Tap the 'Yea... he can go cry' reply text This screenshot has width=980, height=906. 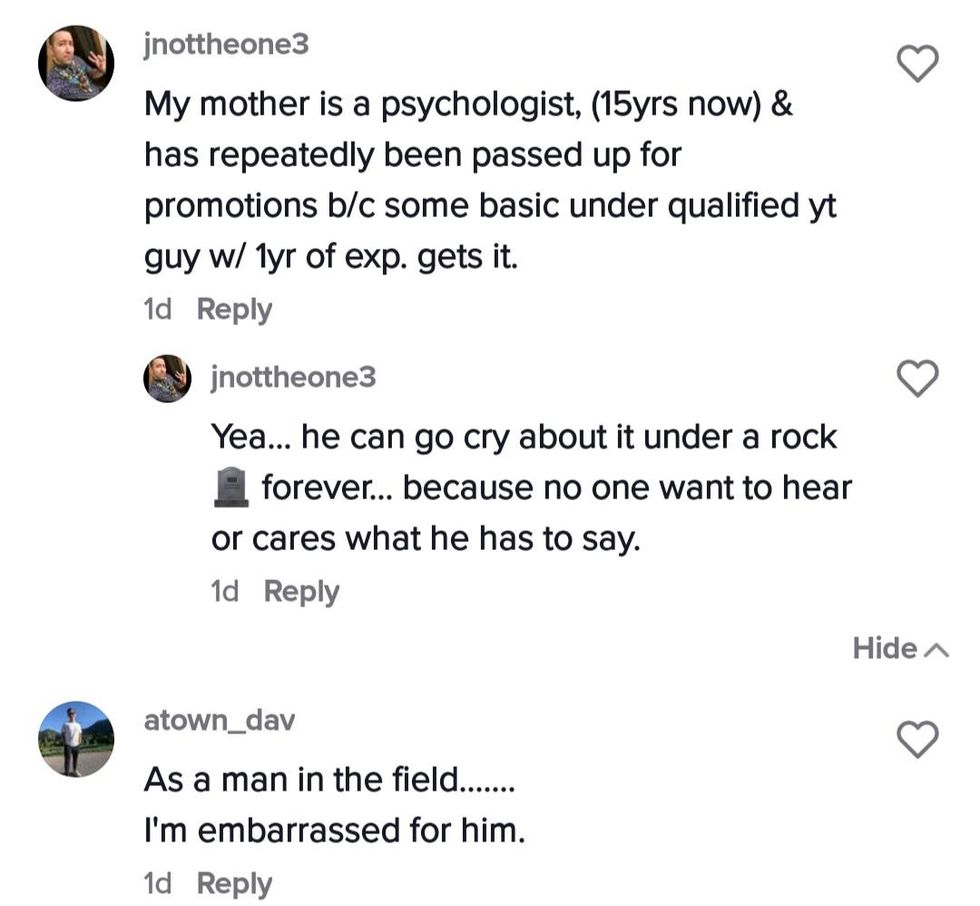(x=530, y=488)
